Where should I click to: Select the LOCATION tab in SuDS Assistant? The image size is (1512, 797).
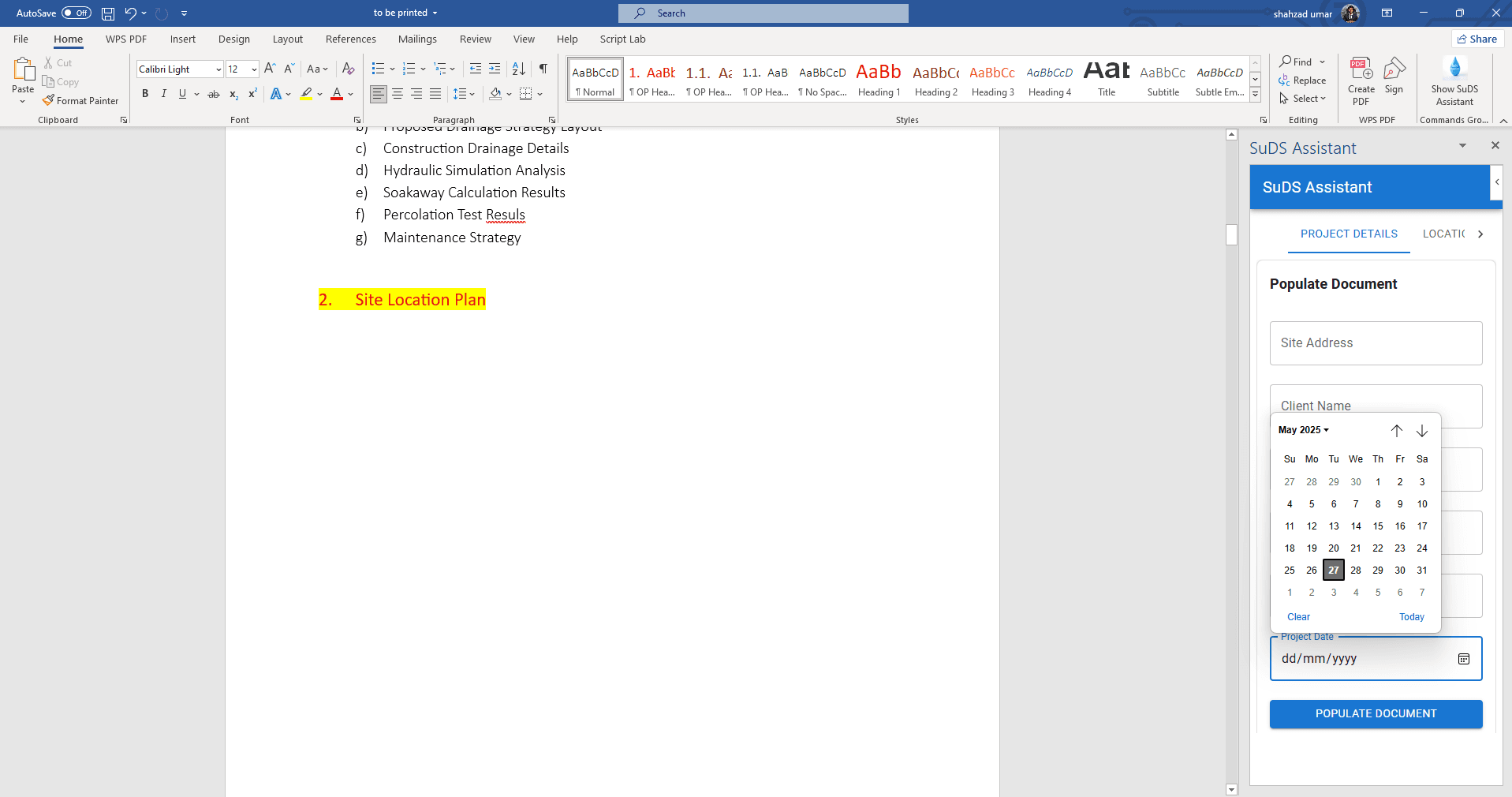click(1443, 234)
